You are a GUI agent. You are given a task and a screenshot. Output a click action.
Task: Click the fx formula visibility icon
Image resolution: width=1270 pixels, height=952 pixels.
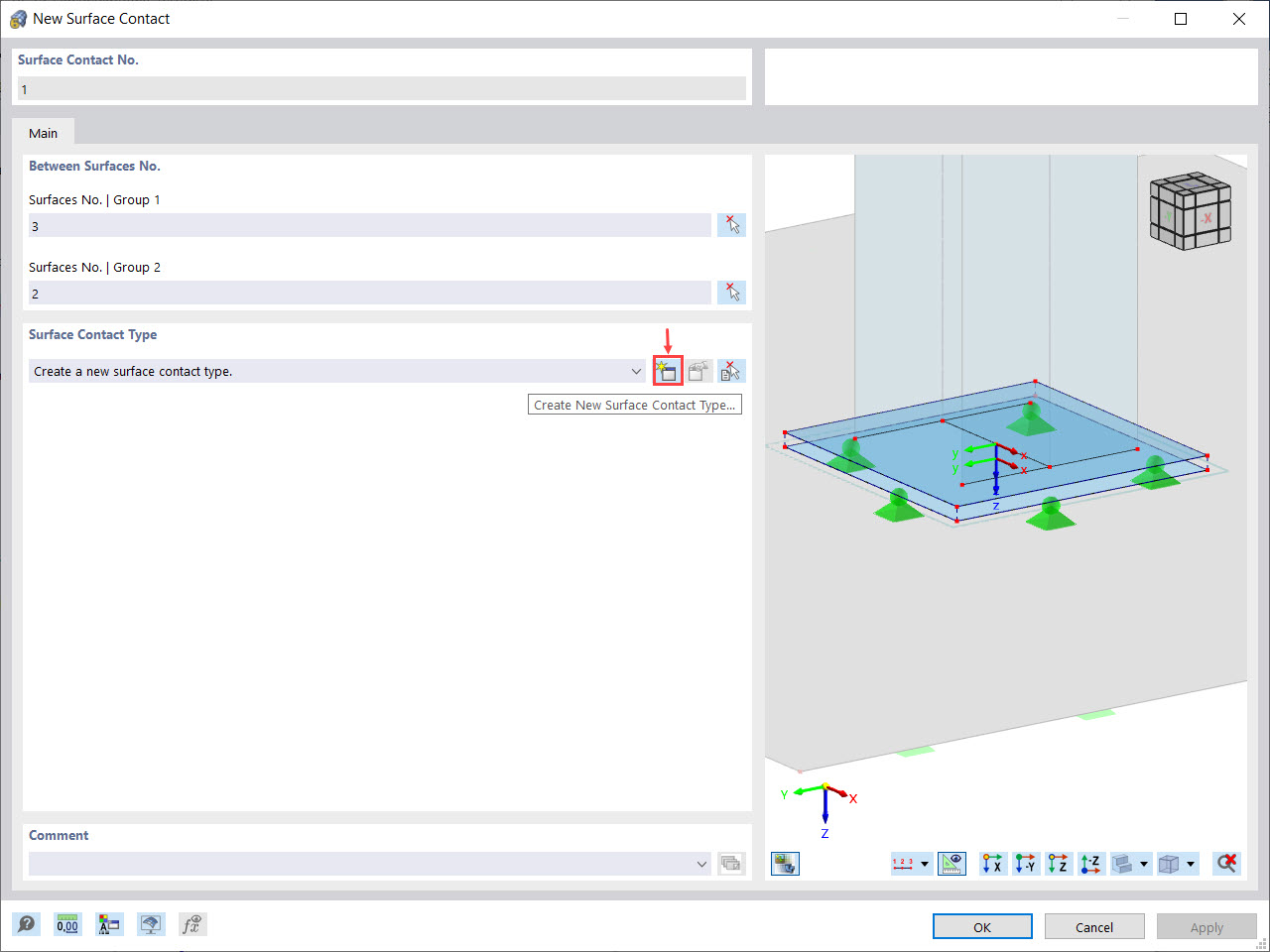[x=192, y=924]
